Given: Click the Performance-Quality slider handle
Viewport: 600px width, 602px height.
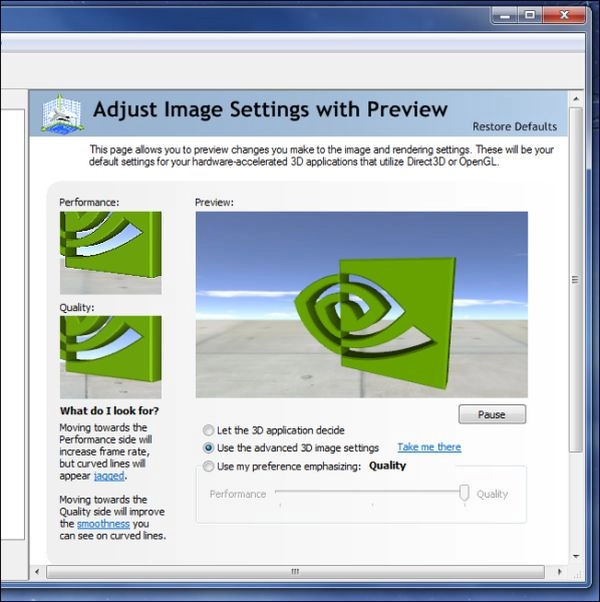Looking at the screenshot, I should [x=464, y=493].
